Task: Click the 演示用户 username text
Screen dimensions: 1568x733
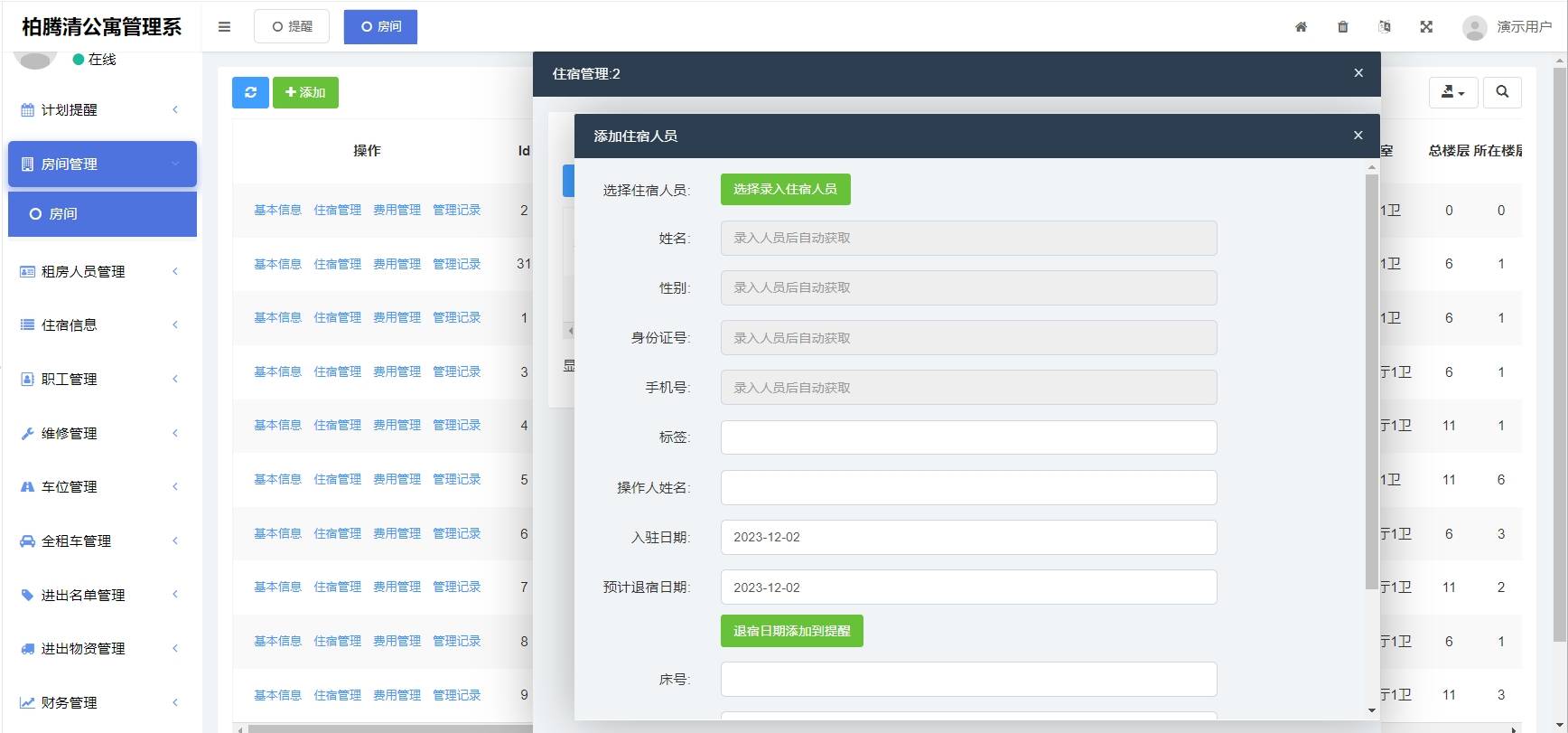Action: click(1524, 27)
